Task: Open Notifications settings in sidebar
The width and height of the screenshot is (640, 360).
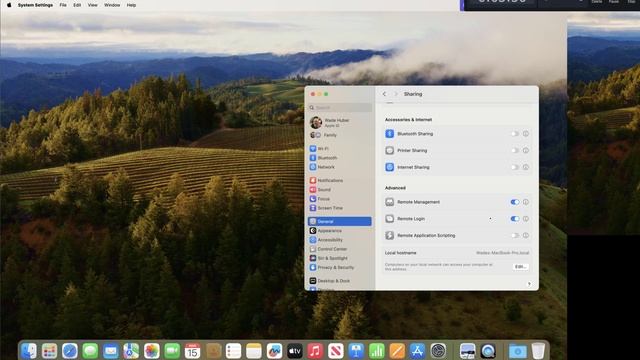Action: coord(340,180)
